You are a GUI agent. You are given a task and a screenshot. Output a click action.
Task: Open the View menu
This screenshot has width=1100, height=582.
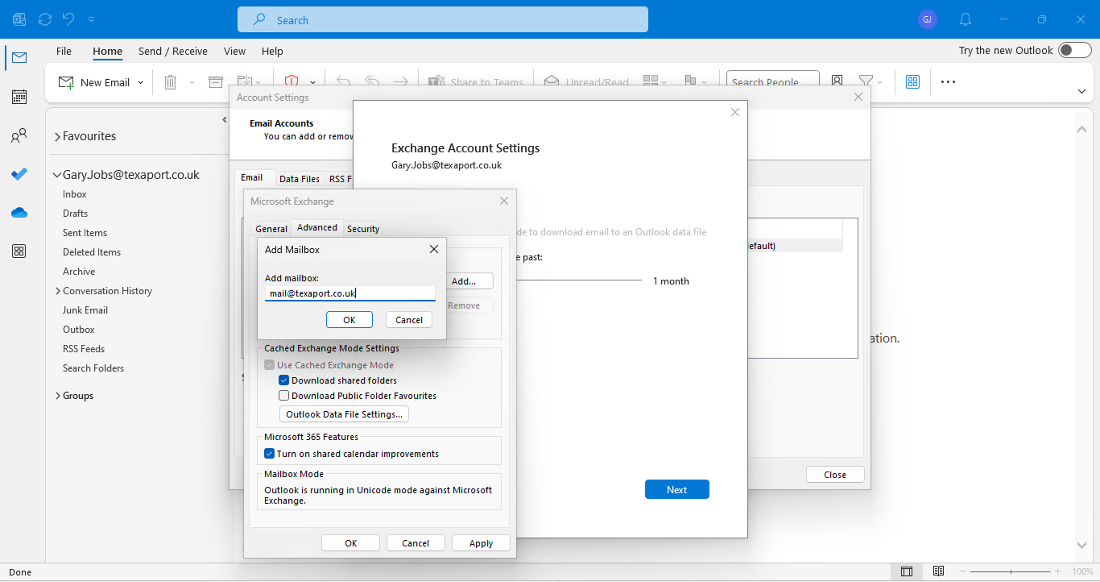[234, 51]
